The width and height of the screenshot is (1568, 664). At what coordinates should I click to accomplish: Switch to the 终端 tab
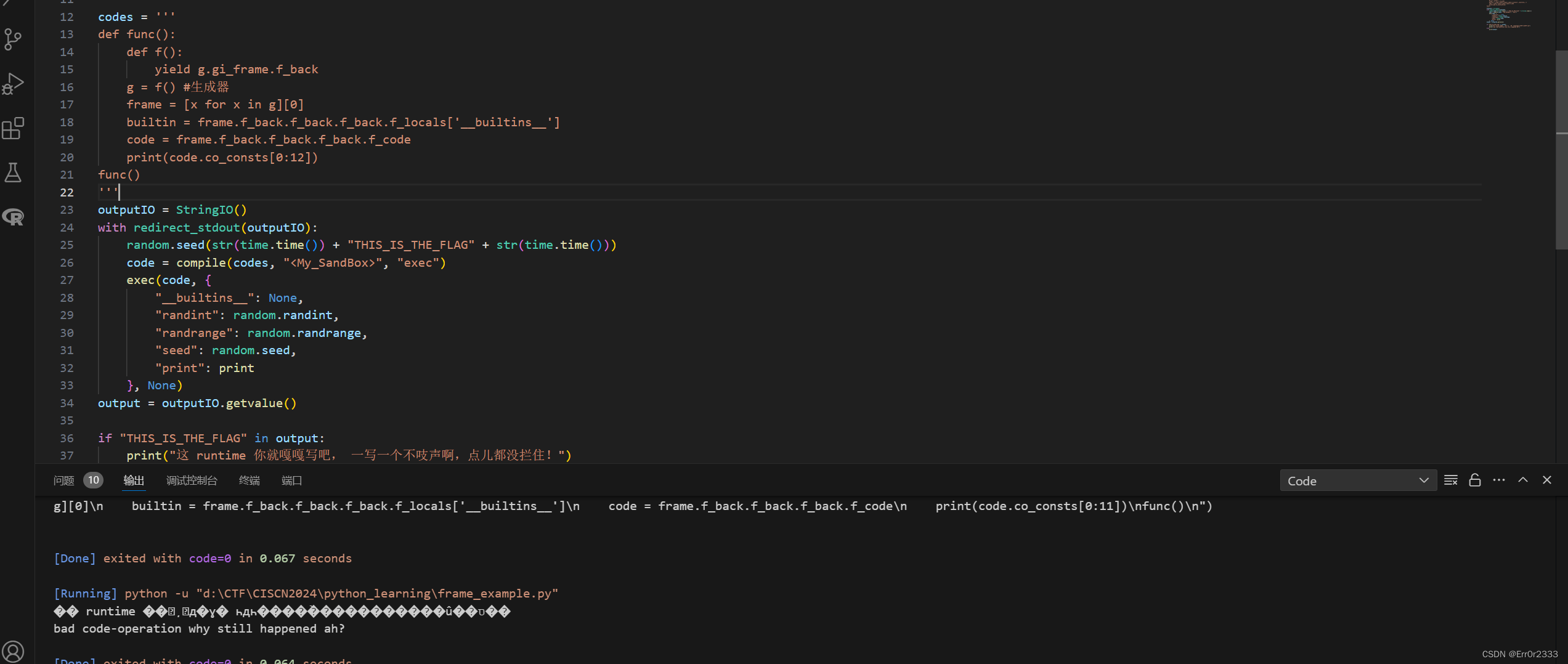point(249,480)
